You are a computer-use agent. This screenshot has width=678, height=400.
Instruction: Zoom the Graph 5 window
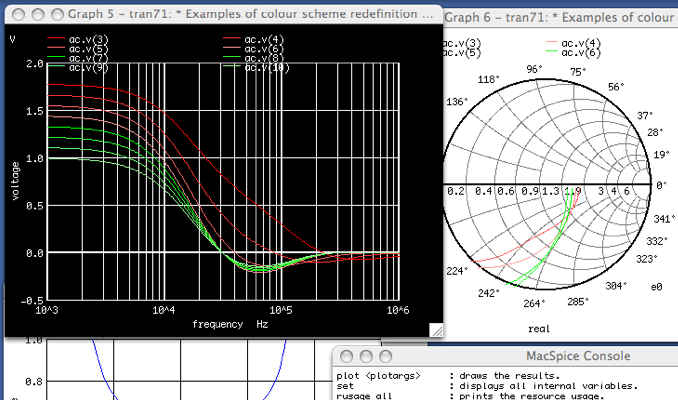coord(58,14)
